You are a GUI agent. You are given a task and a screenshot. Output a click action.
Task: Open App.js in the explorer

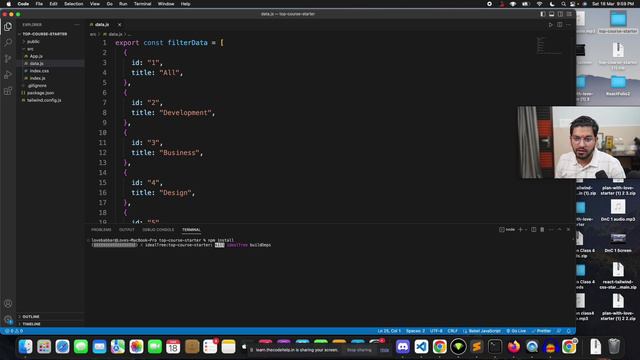36,56
